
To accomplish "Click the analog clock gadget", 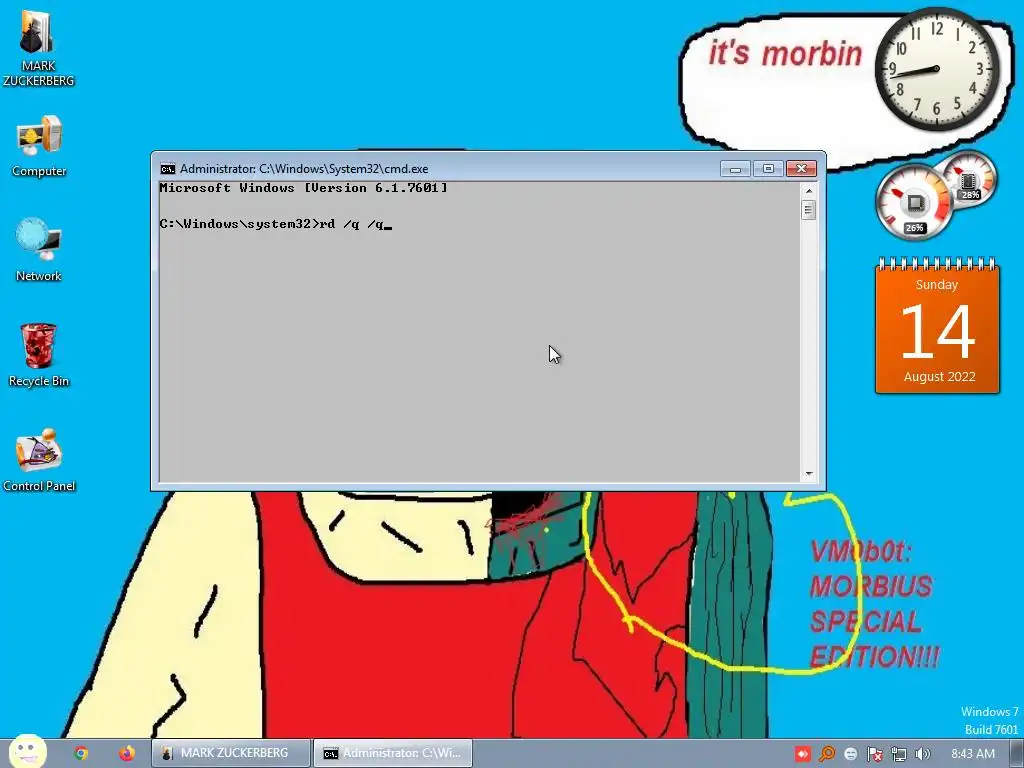I will (x=936, y=69).
